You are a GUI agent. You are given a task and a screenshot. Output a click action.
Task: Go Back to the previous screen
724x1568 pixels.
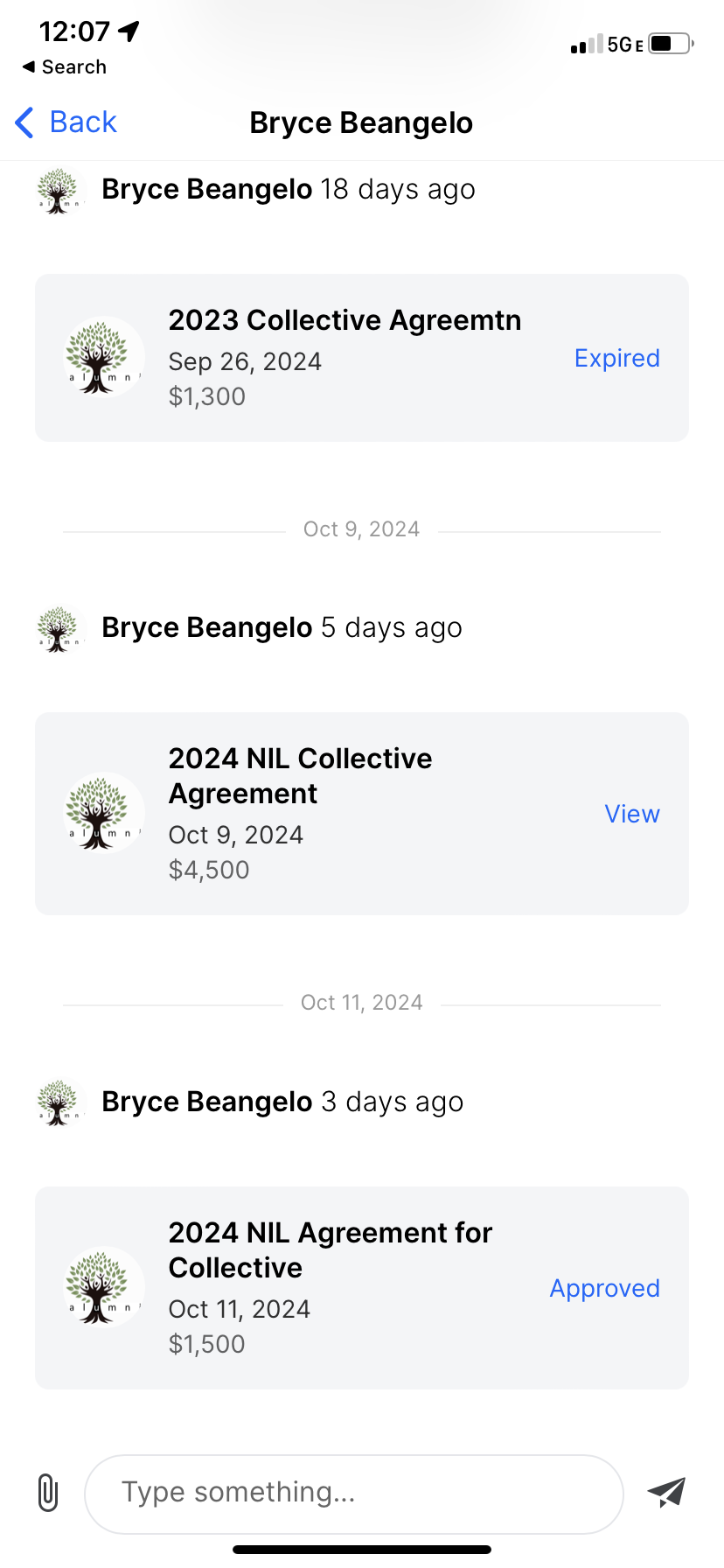[x=83, y=122]
